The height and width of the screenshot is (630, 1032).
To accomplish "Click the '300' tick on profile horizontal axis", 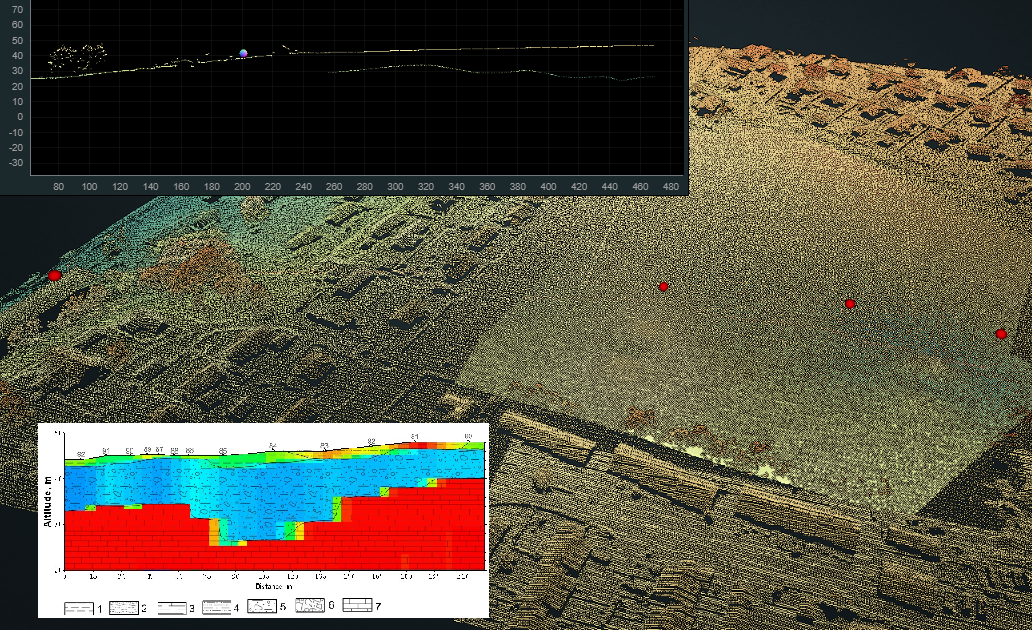I will click(395, 186).
